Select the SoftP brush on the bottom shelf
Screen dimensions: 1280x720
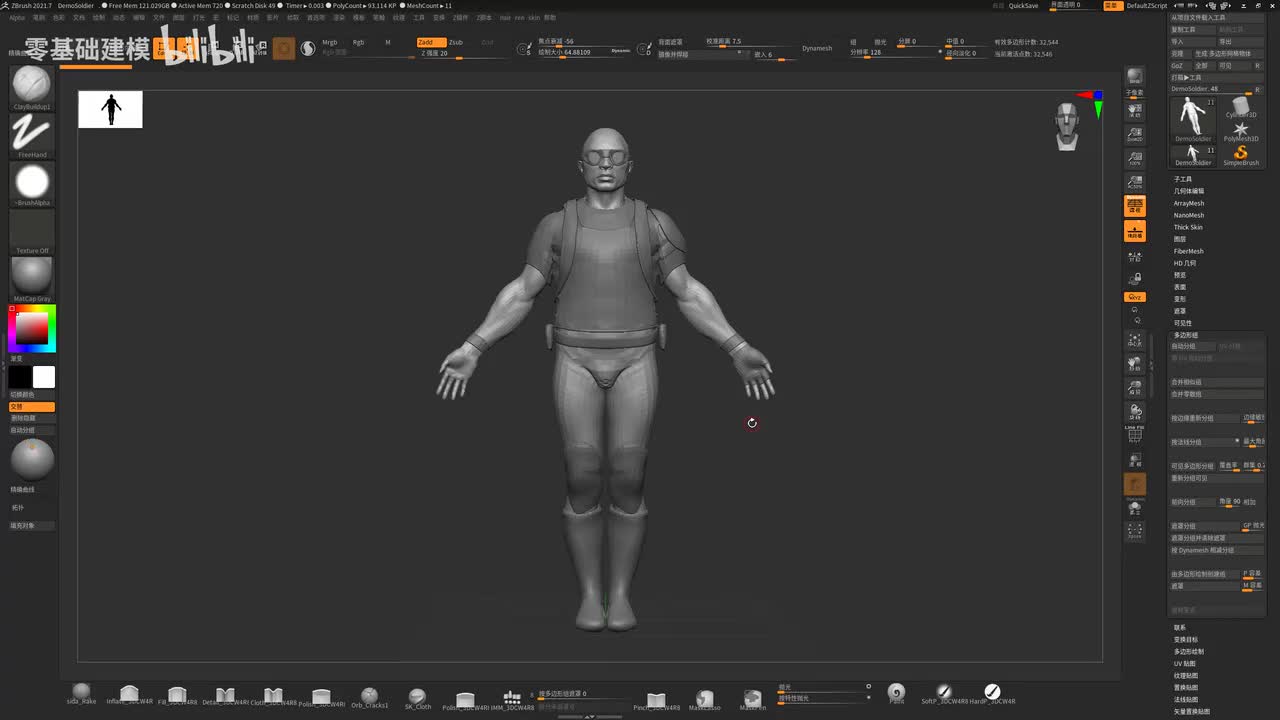coord(944,694)
